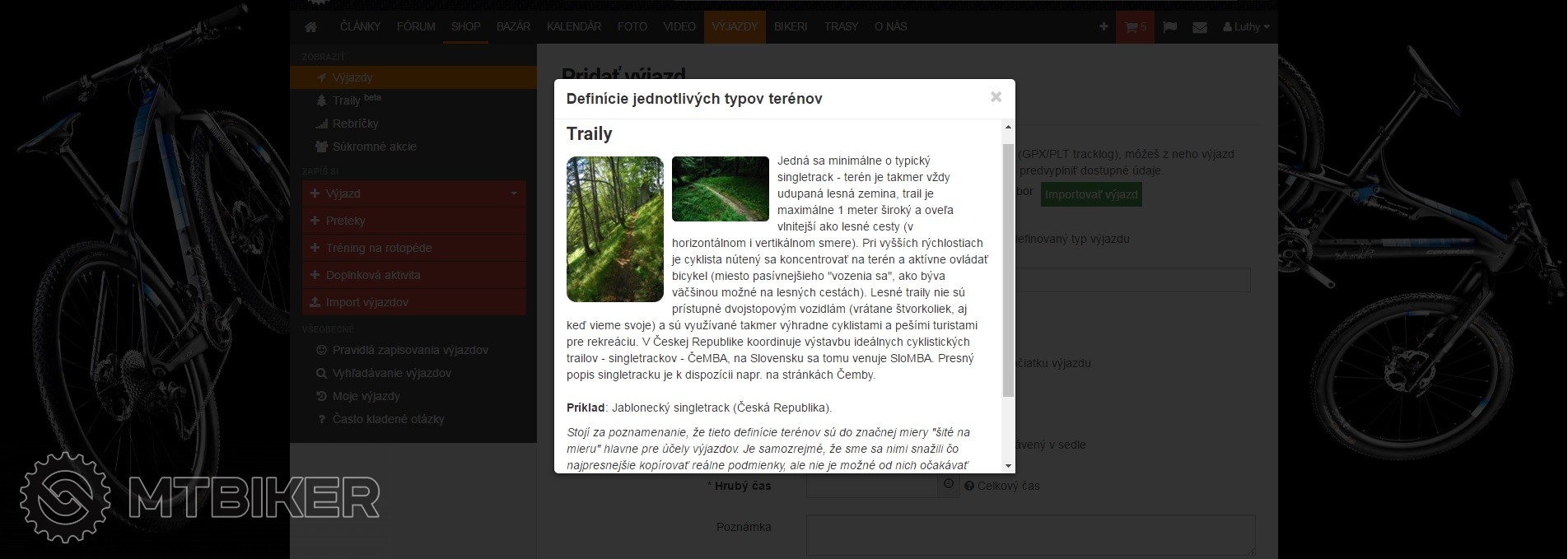
Task: Expand the Výjazd dropdown arrow
Action: (514, 193)
